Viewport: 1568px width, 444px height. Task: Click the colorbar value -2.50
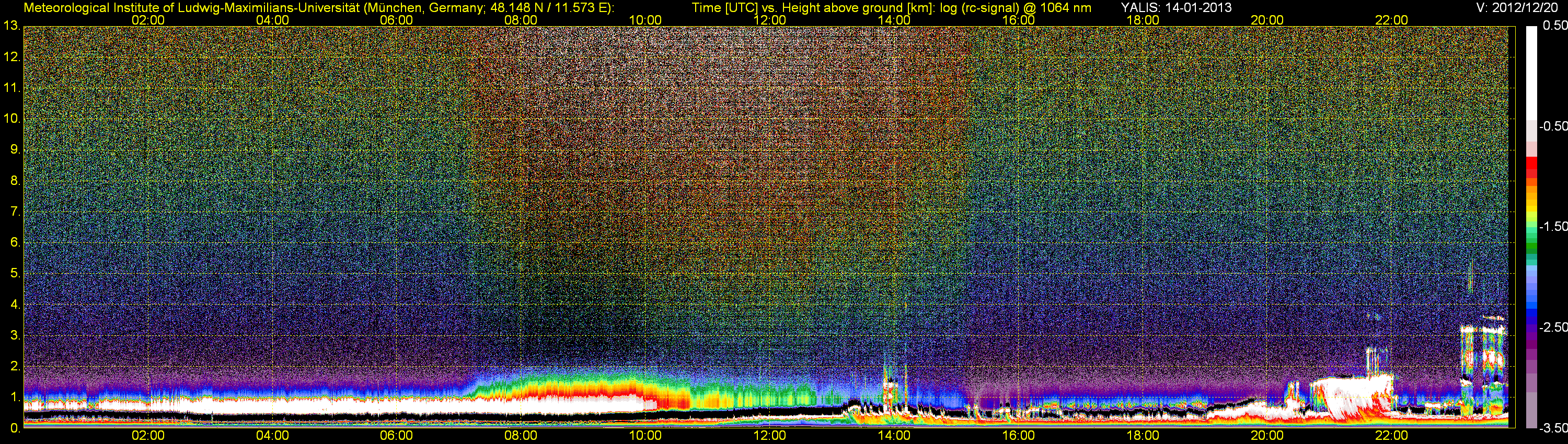coord(1553,327)
